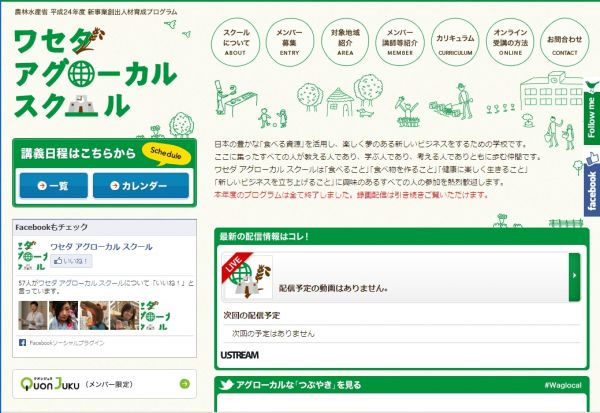Click the #Waglocal hashtag link
Screen dimensions: 600x413
(563, 385)
